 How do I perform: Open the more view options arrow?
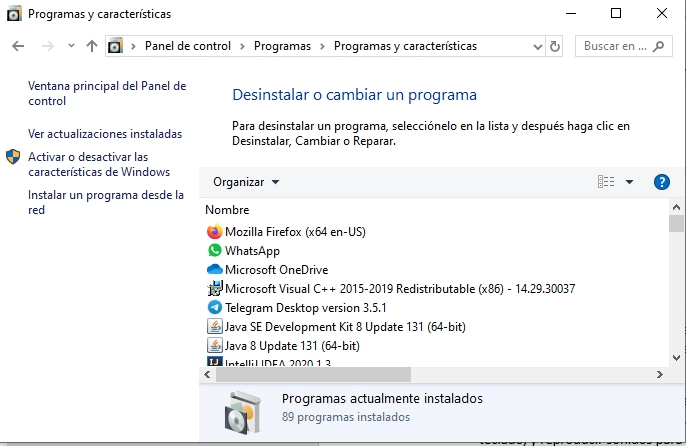[x=629, y=182]
